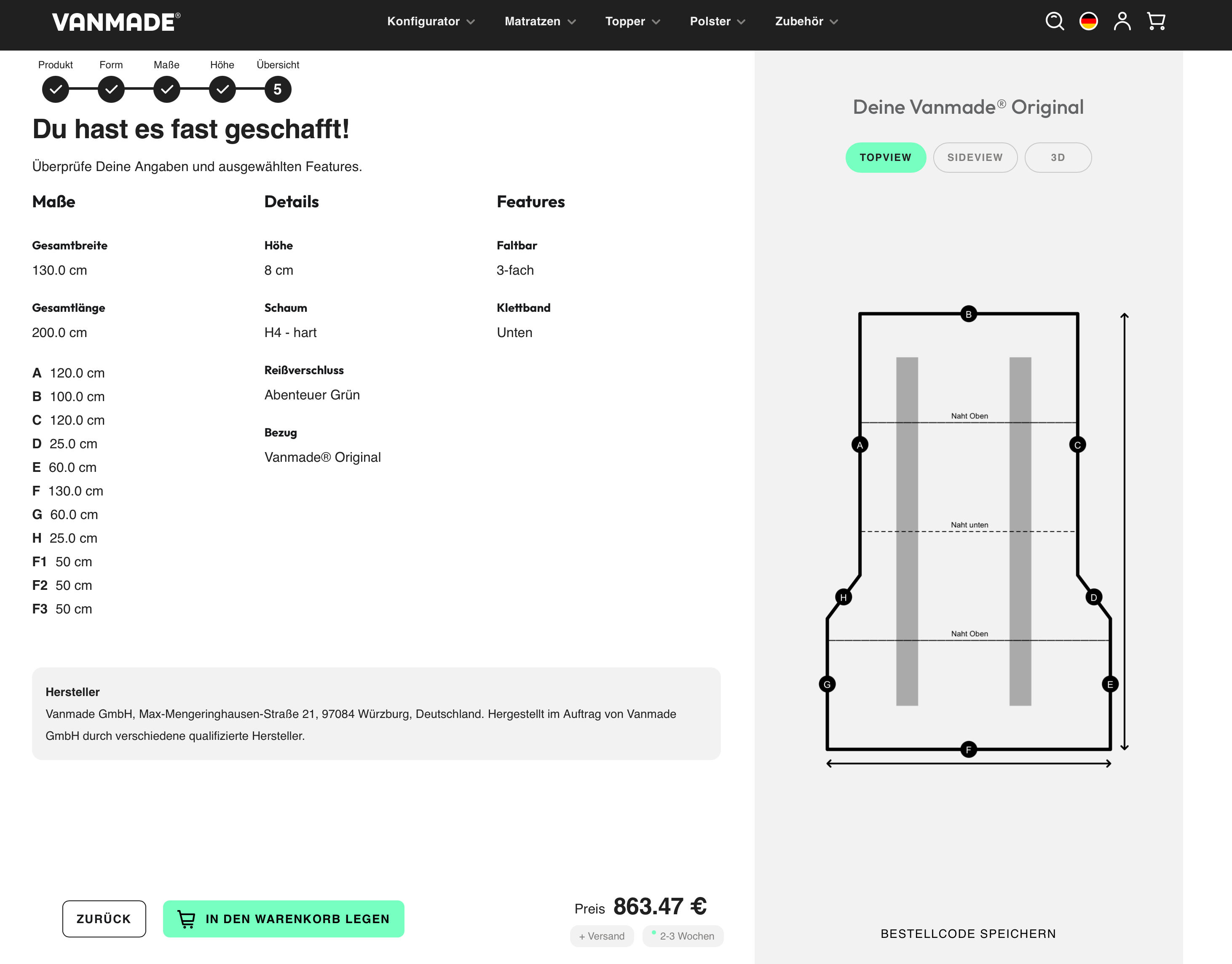Switch preview to TOPVIEW

coord(886,158)
